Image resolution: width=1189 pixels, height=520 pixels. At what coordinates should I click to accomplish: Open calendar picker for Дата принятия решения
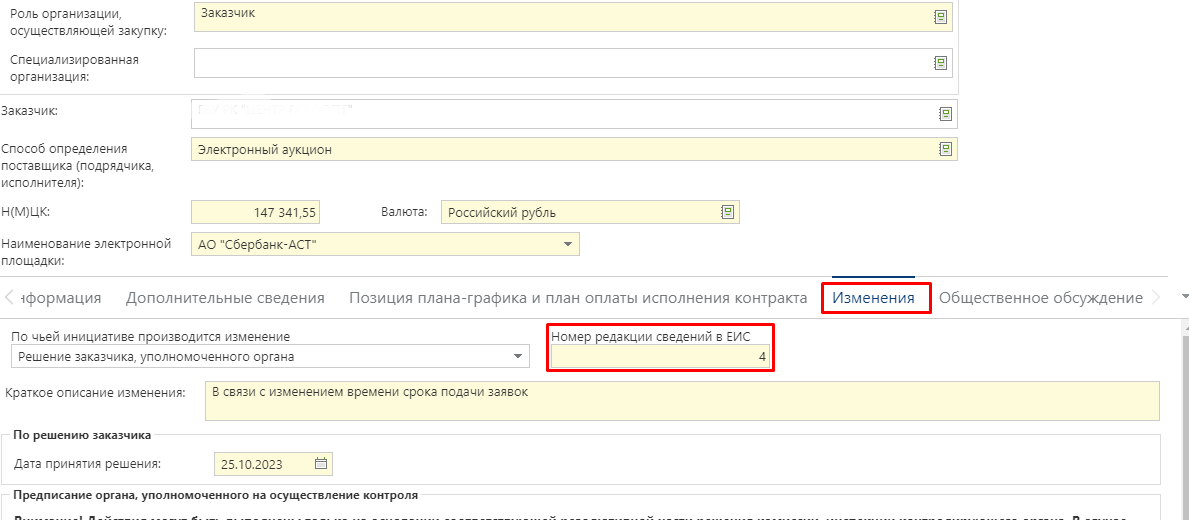[x=321, y=463]
